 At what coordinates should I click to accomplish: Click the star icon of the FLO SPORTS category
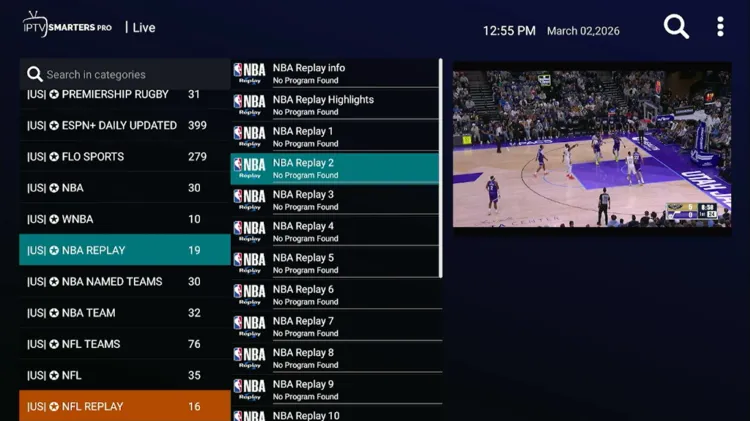pos(54,156)
